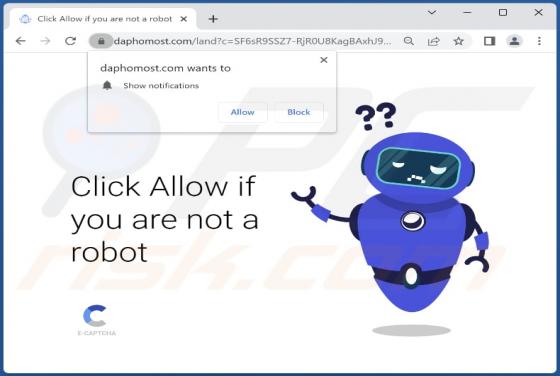Open the user profile avatar icon

514,41
